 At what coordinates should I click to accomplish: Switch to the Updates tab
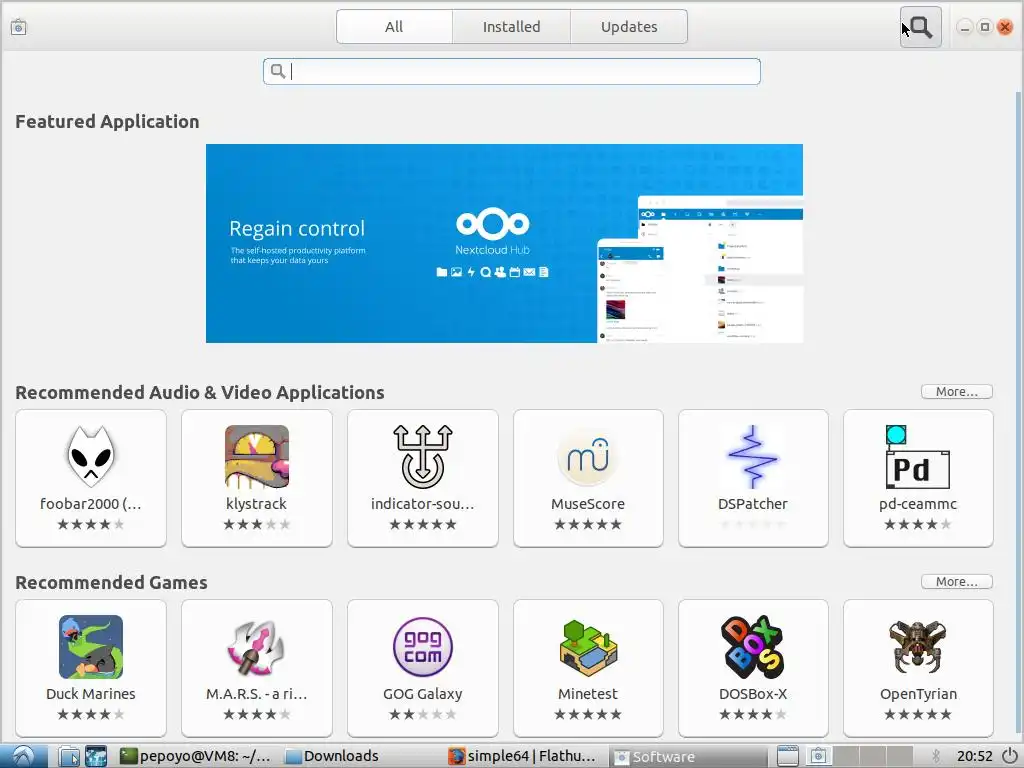(629, 27)
